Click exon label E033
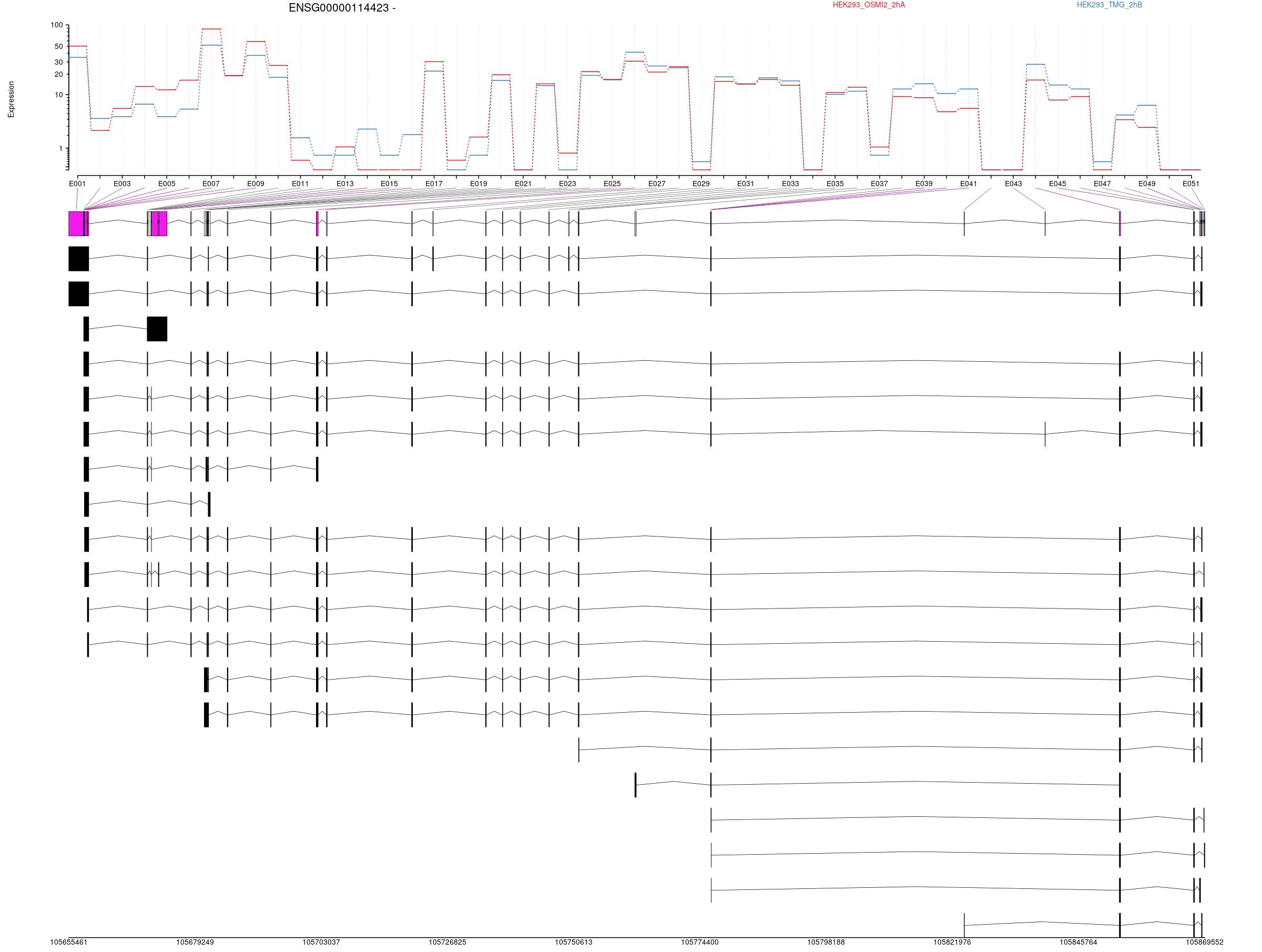Image resolution: width=1262 pixels, height=952 pixels. coord(790,184)
